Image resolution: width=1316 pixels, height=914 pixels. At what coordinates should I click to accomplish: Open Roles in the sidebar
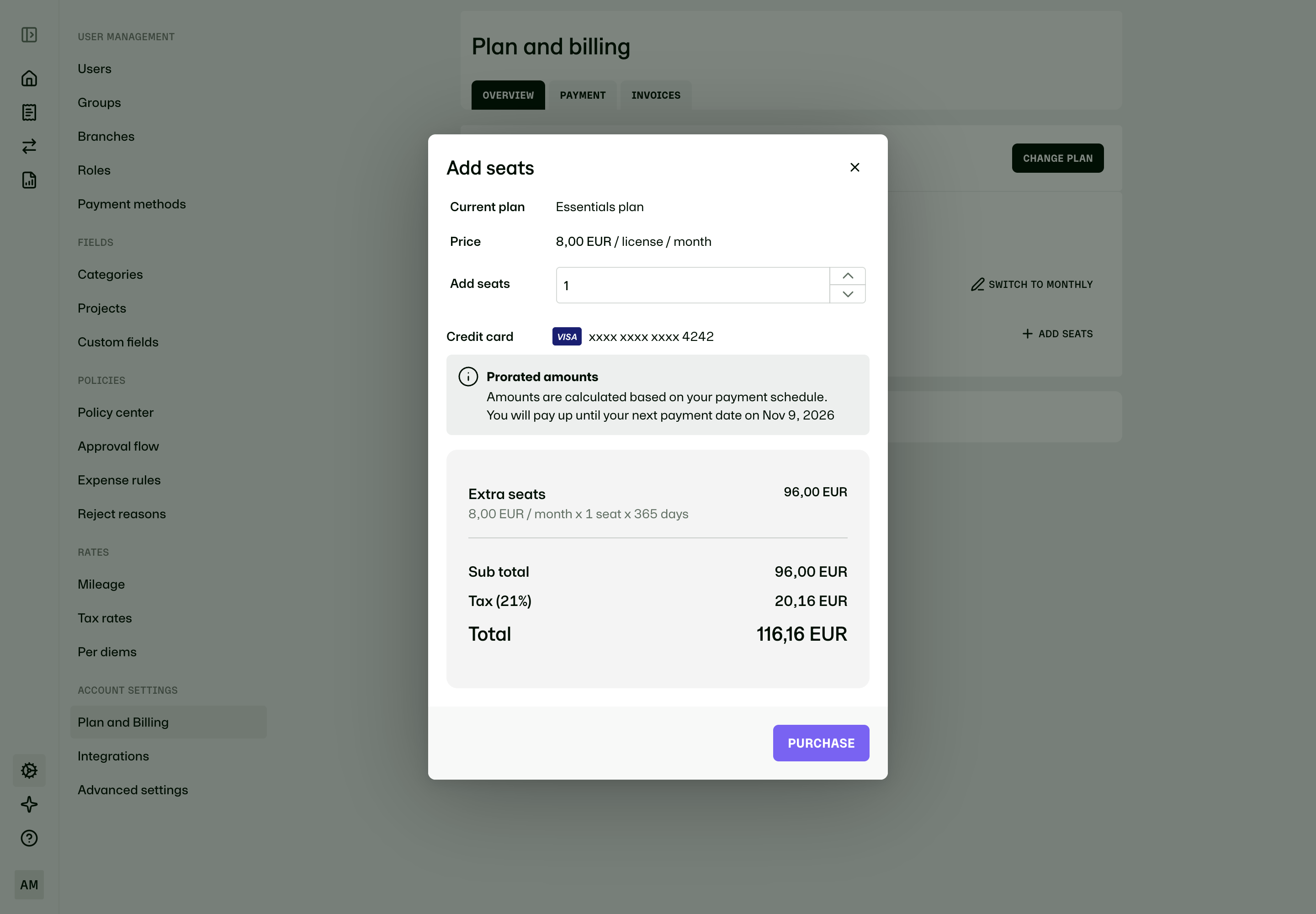coord(94,170)
